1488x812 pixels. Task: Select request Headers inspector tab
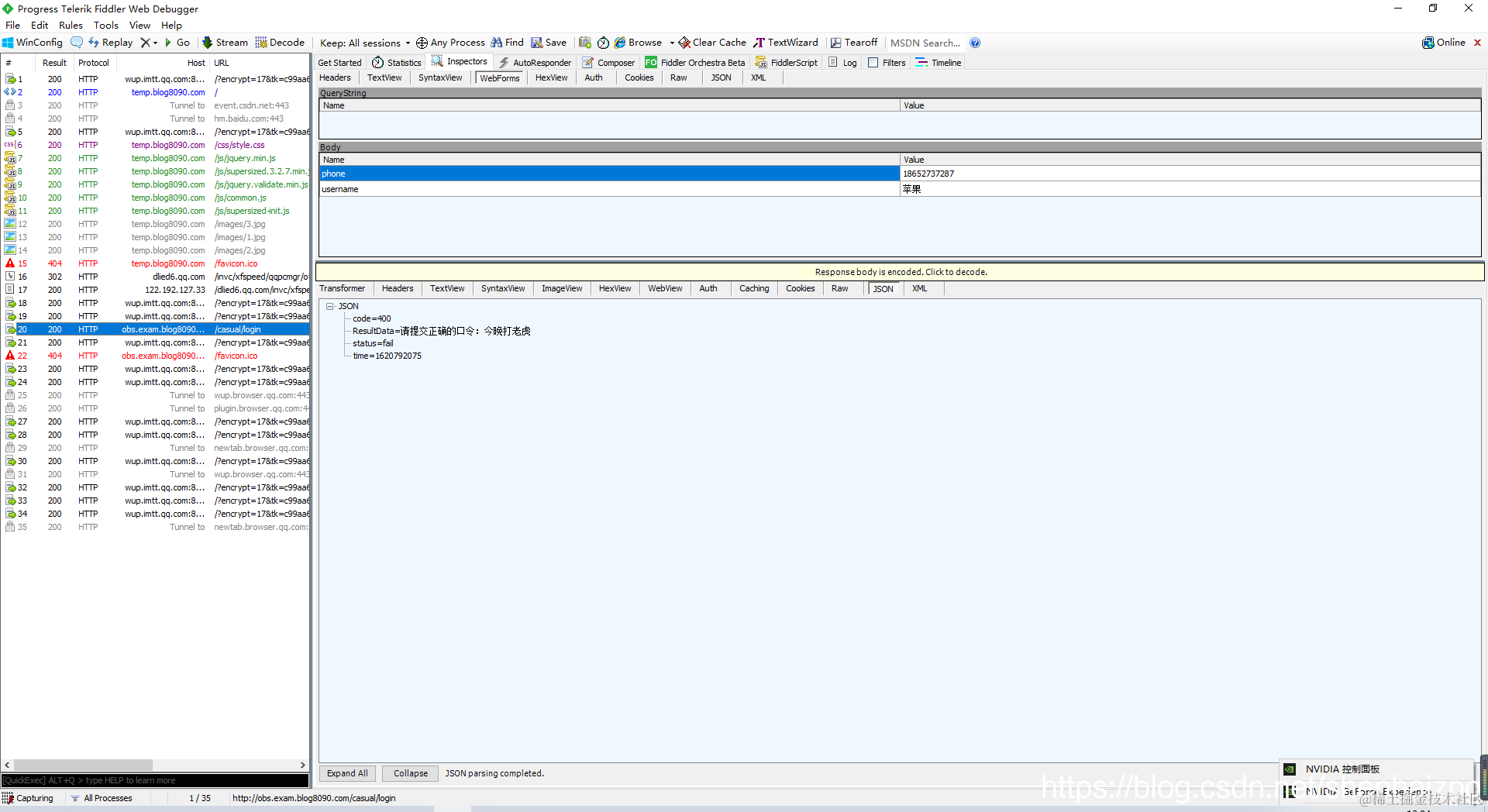tap(335, 77)
